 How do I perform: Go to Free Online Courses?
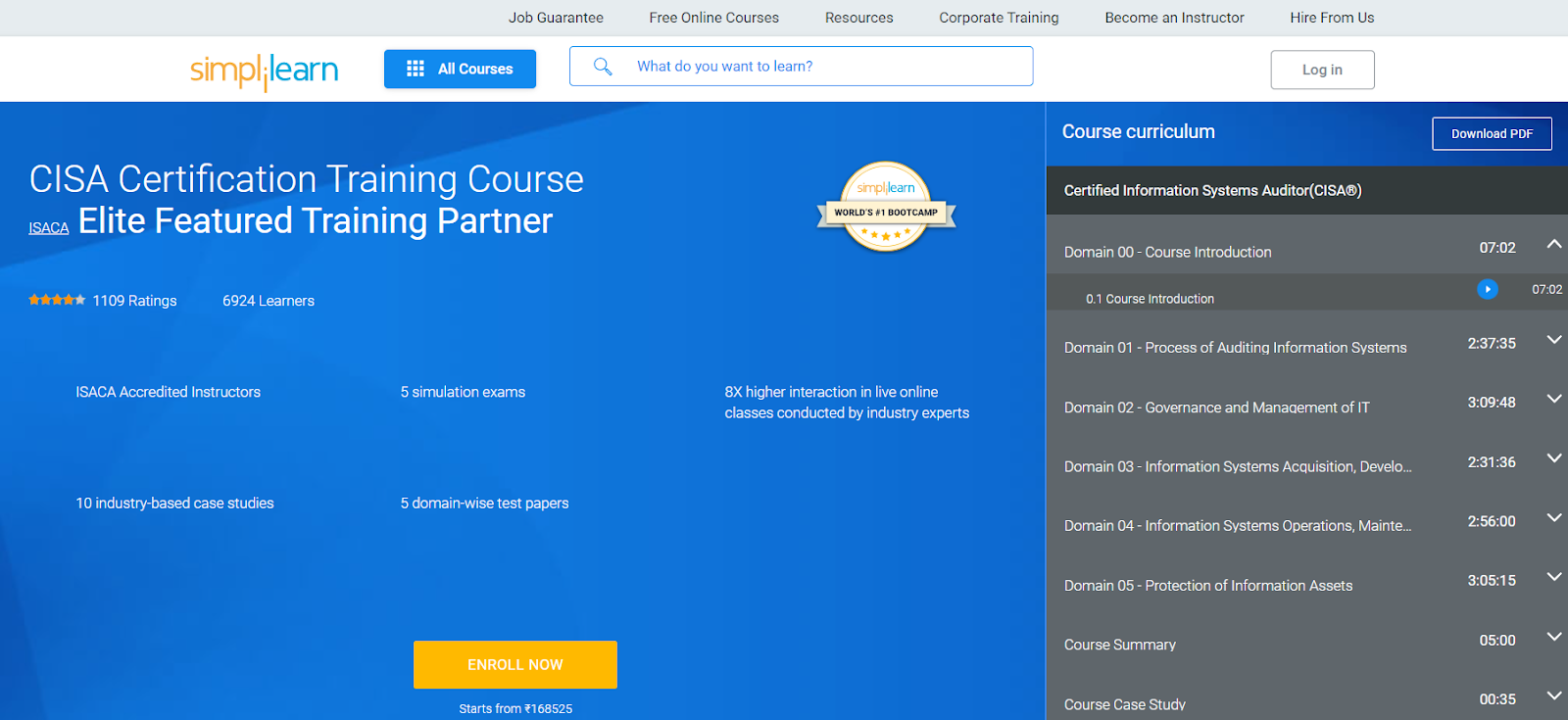713,18
